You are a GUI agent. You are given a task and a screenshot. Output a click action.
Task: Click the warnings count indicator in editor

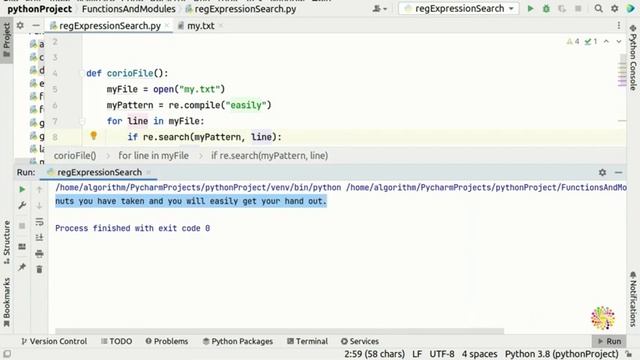pos(573,41)
